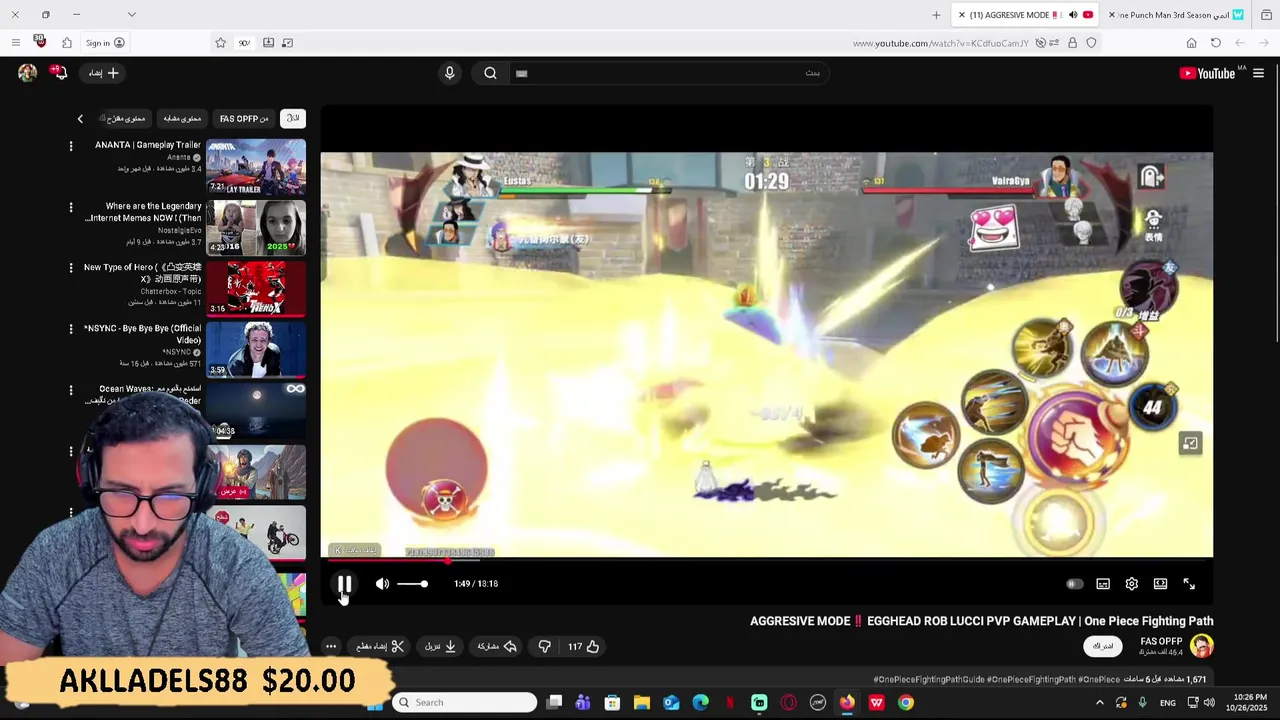Screen dimensions: 1280x720
Task: Mute the AGGRESIVE MODE tab via speaker icon
Action: point(1073,15)
